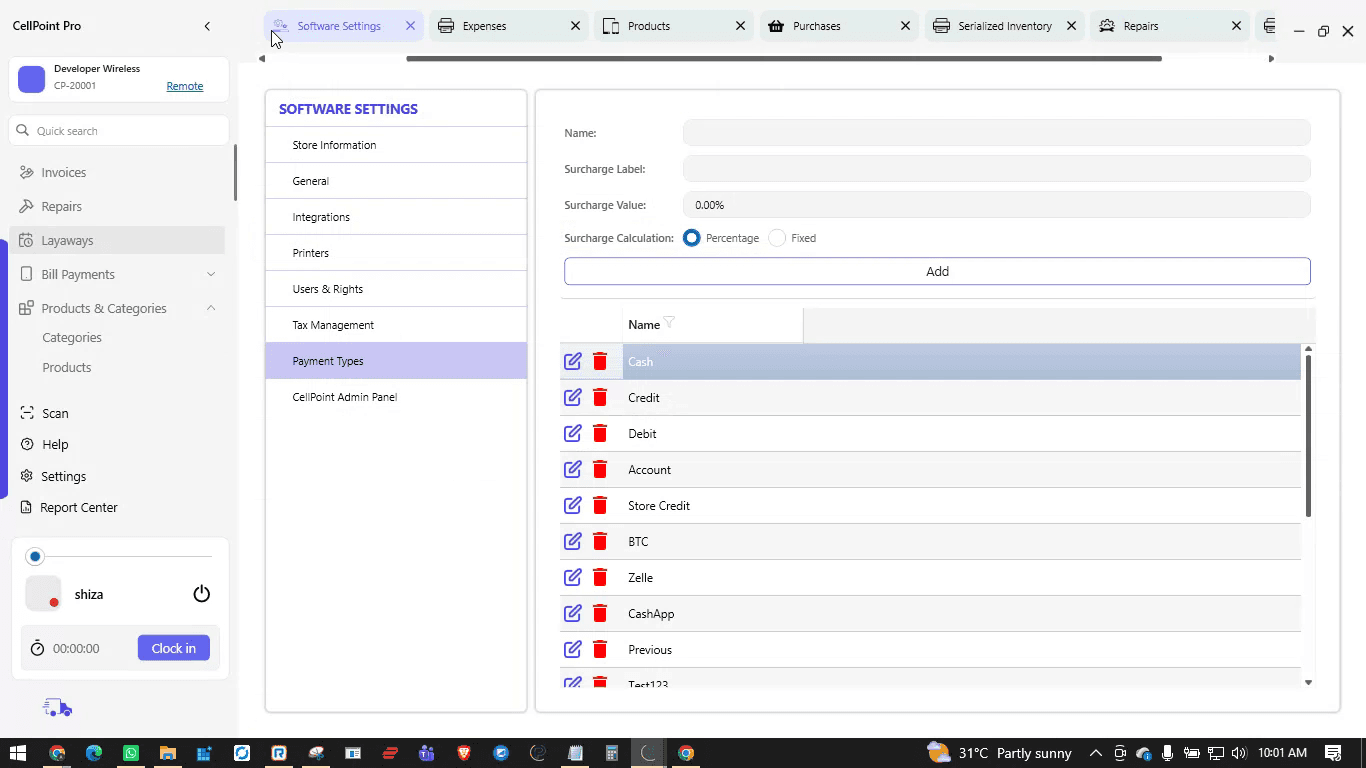1366x768 pixels.
Task: Close the Expenses tab
Action: click(575, 26)
